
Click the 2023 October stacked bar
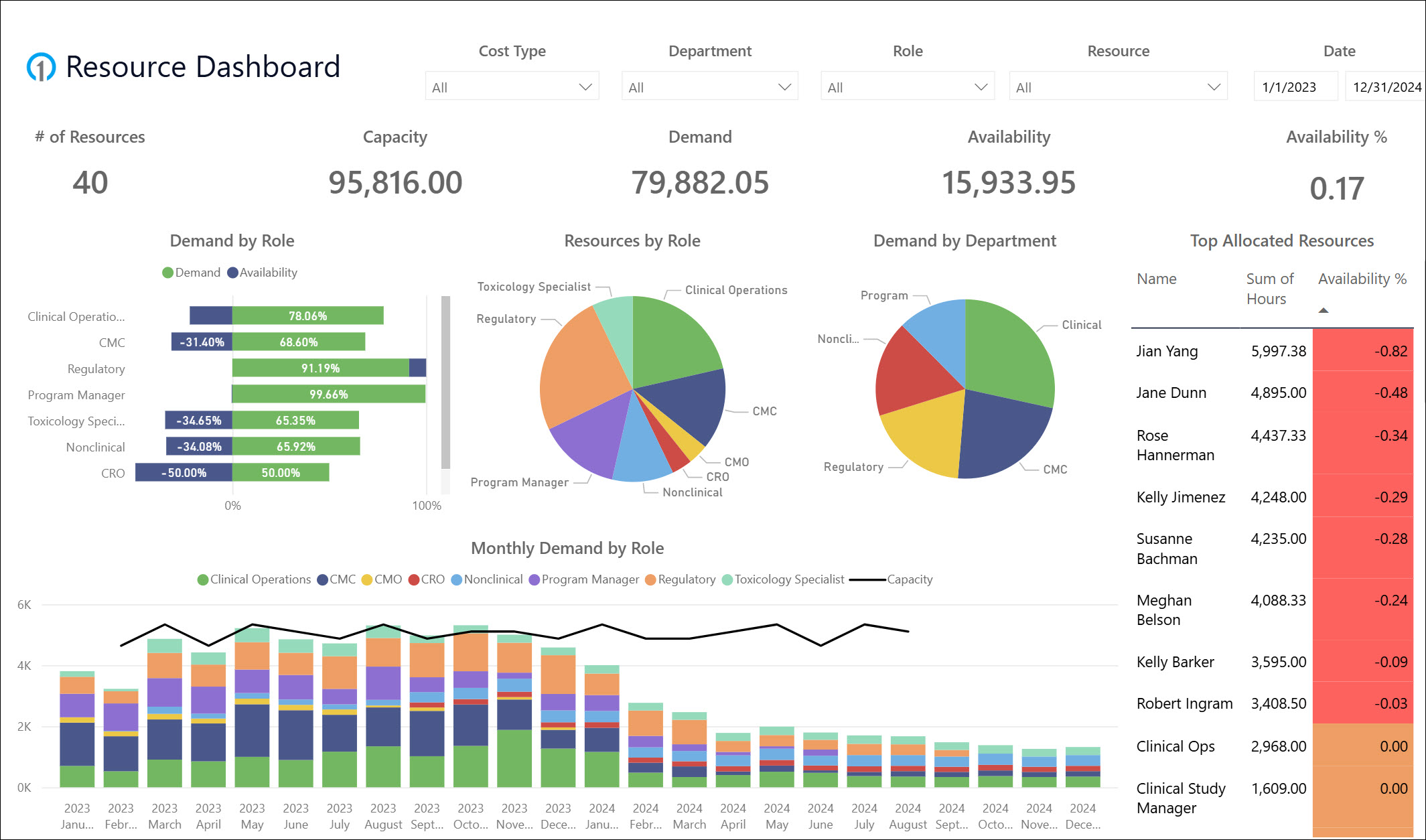pos(471,706)
